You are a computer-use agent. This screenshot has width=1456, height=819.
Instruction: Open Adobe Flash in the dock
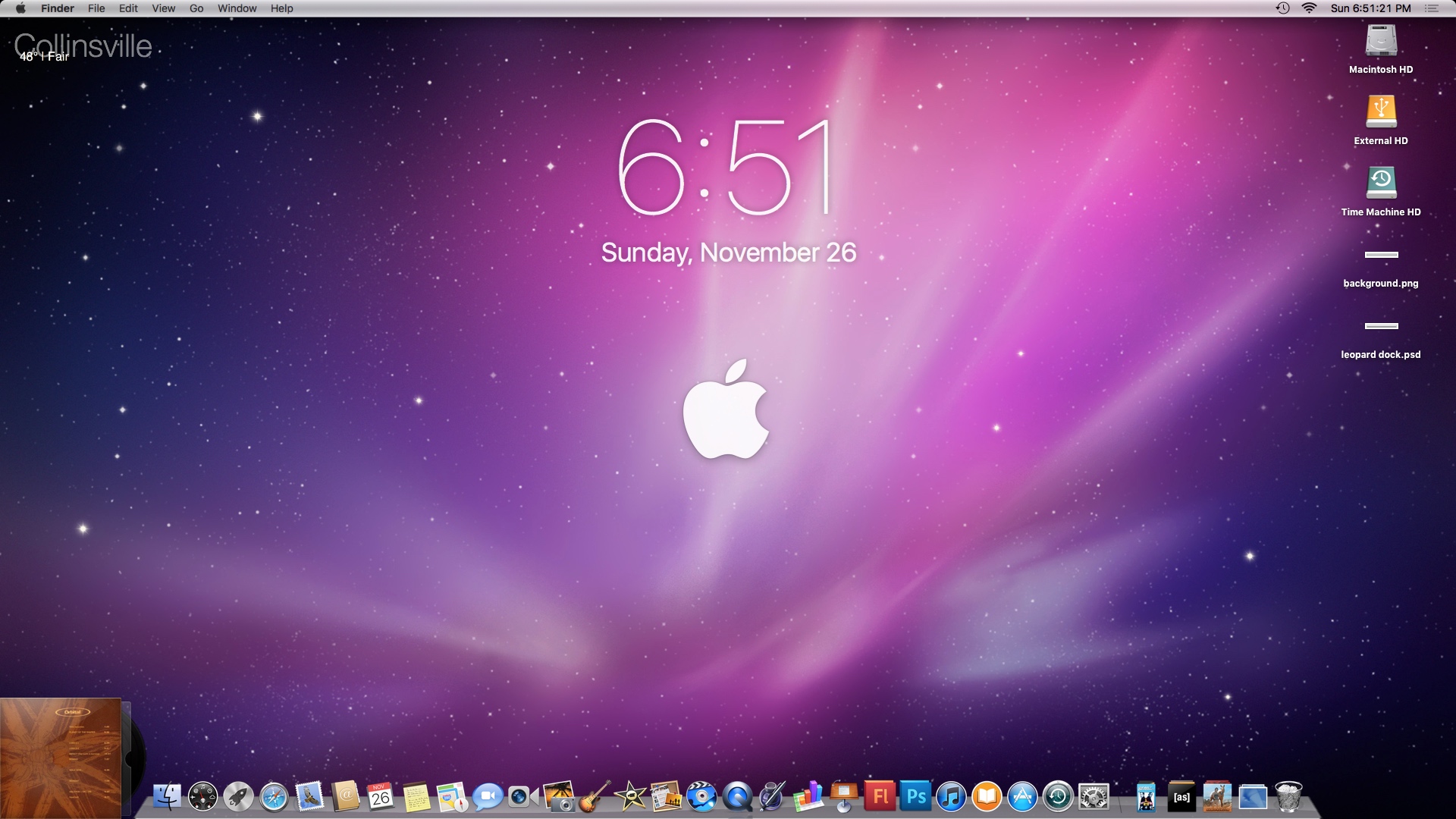click(x=880, y=797)
